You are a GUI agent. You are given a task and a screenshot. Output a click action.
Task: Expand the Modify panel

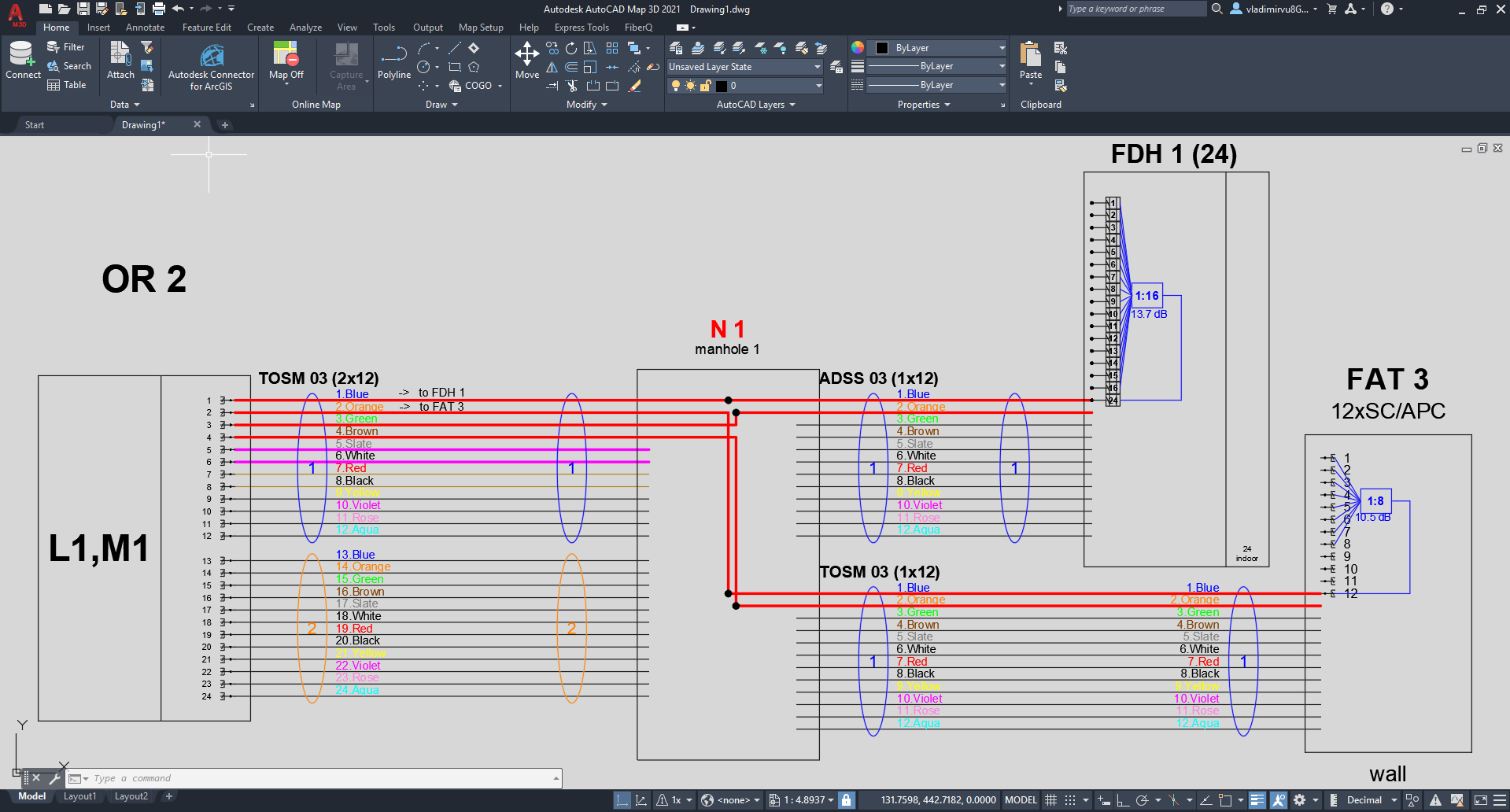point(586,105)
